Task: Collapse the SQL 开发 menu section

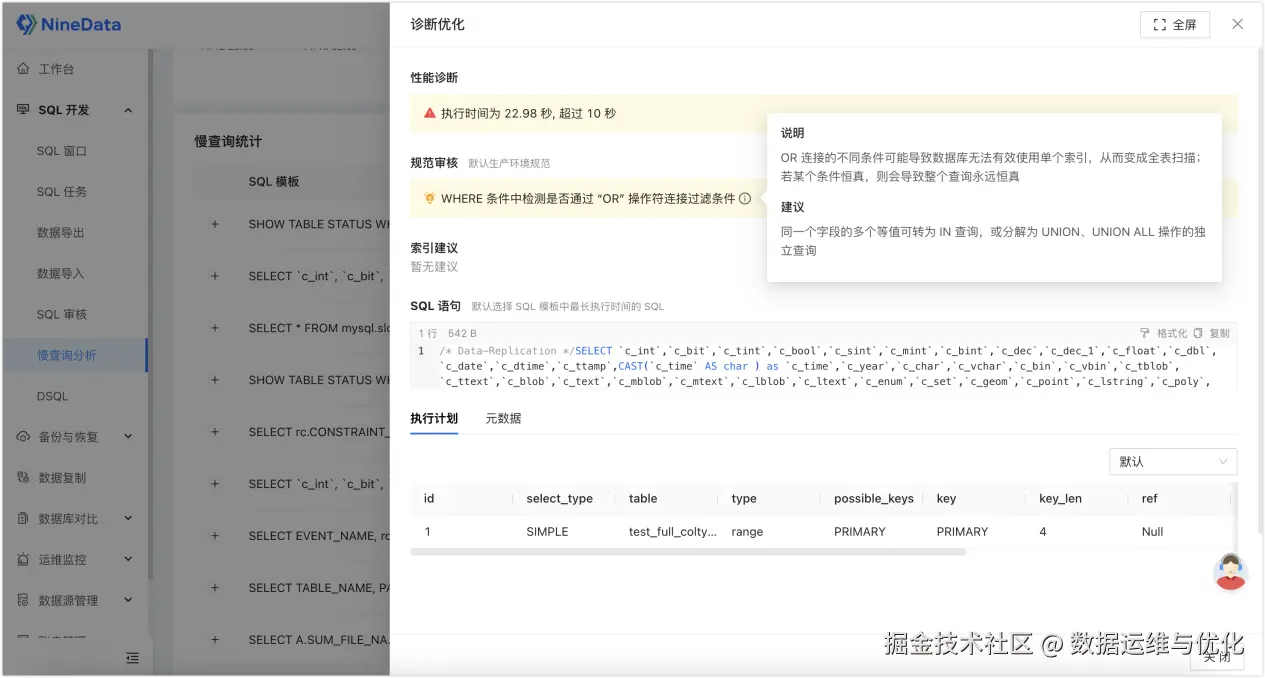Action: 128,110
